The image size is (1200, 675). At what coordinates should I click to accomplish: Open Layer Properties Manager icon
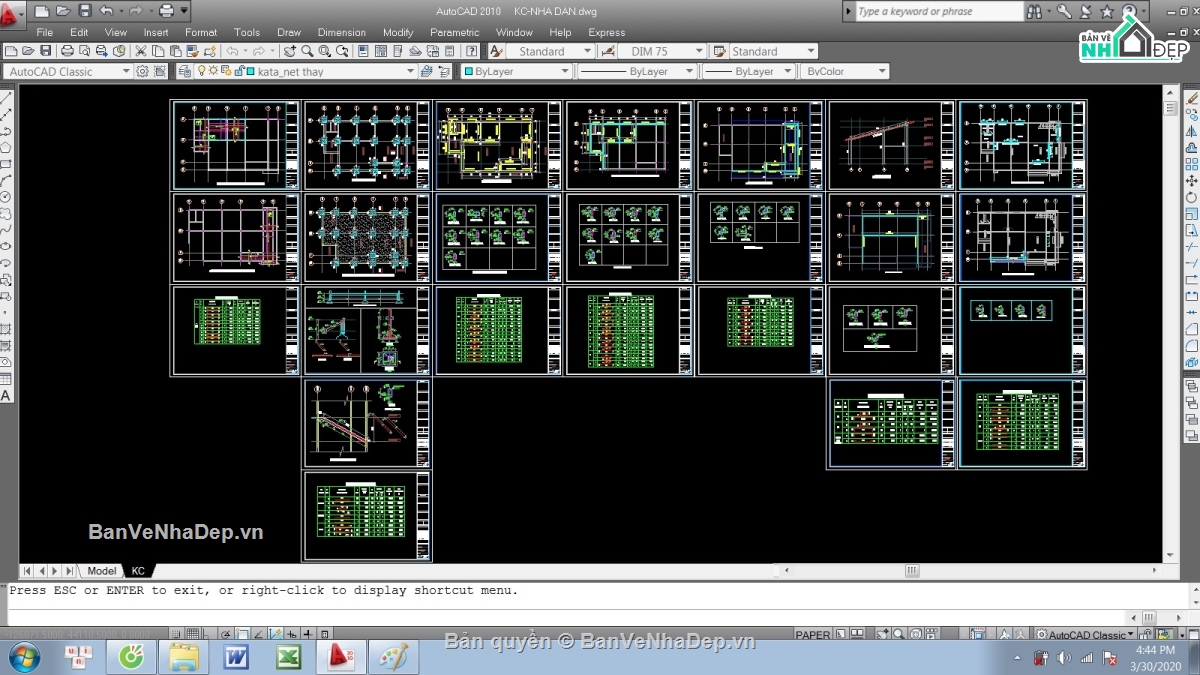184,72
